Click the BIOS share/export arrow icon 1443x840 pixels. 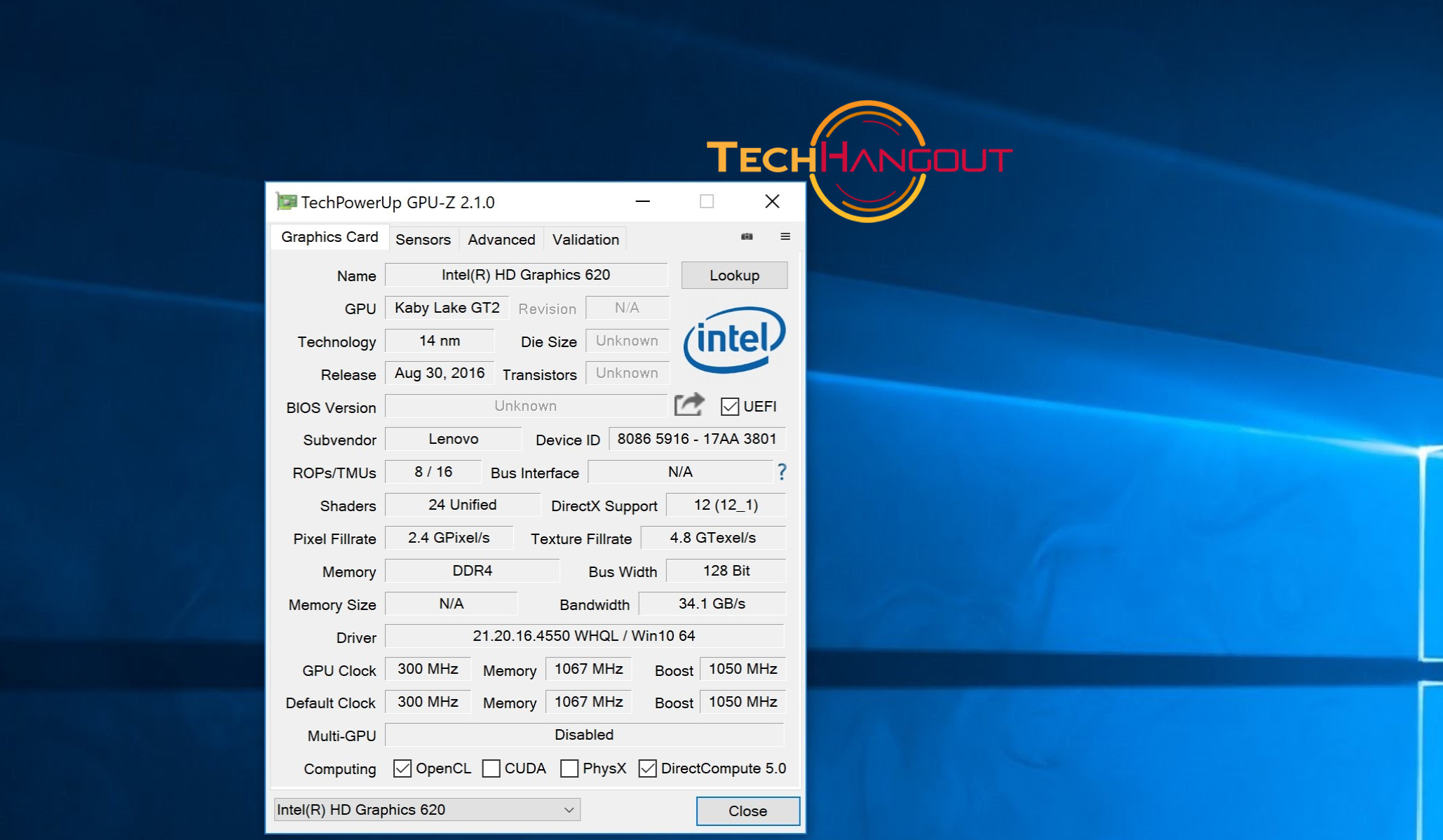689,405
